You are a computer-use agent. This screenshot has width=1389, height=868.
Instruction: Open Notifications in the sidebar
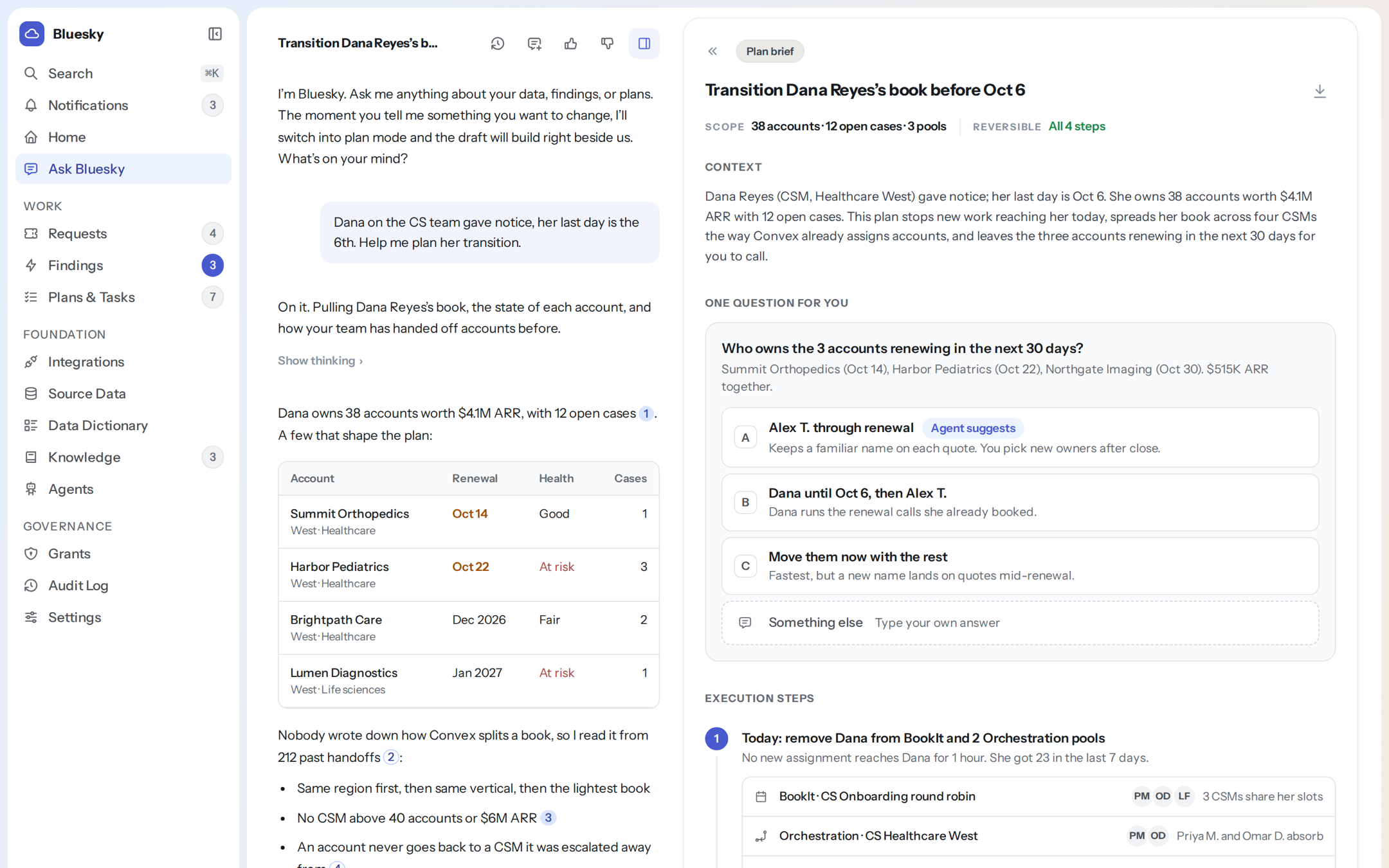tap(123, 105)
